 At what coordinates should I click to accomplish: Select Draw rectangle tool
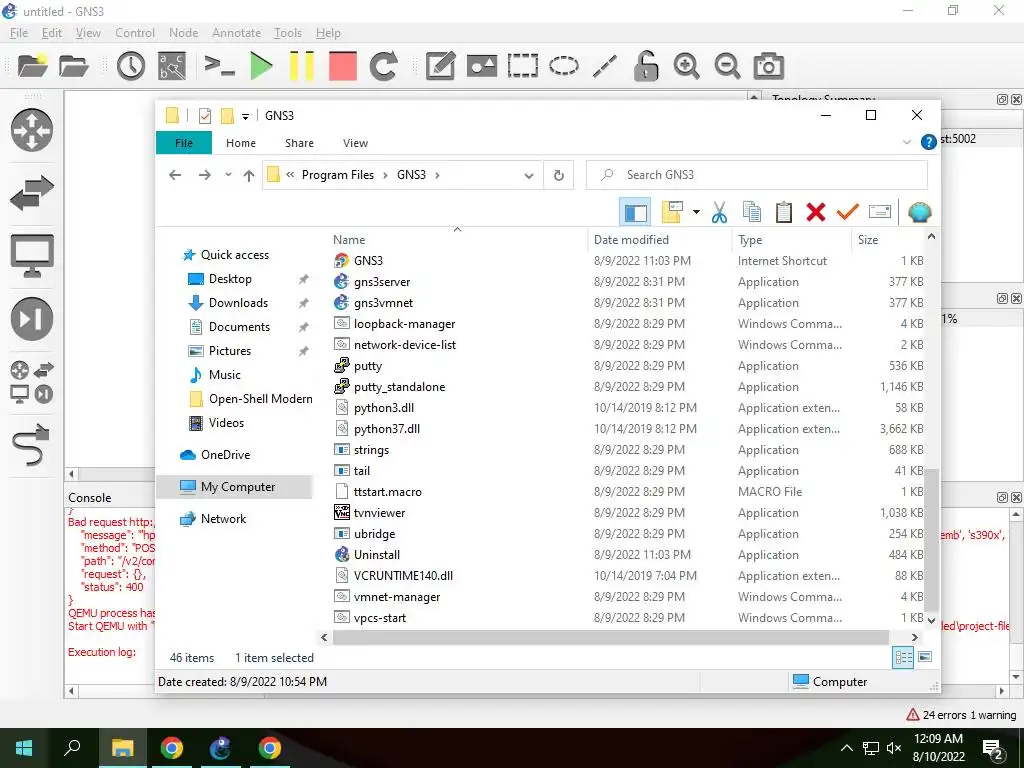click(522, 66)
